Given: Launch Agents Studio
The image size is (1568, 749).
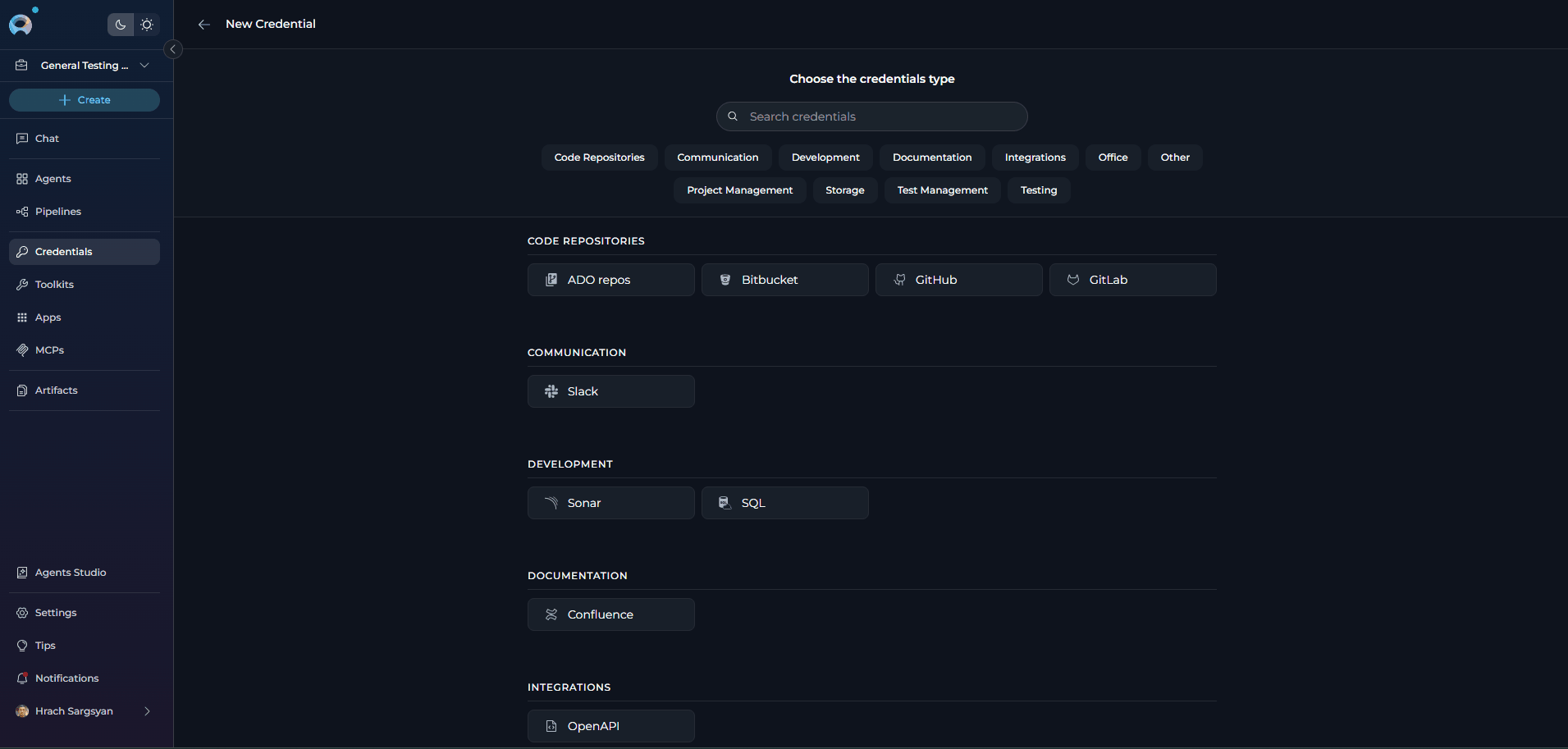Looking at the screenshot, I should pyautogui.click(x=85, y=573).
